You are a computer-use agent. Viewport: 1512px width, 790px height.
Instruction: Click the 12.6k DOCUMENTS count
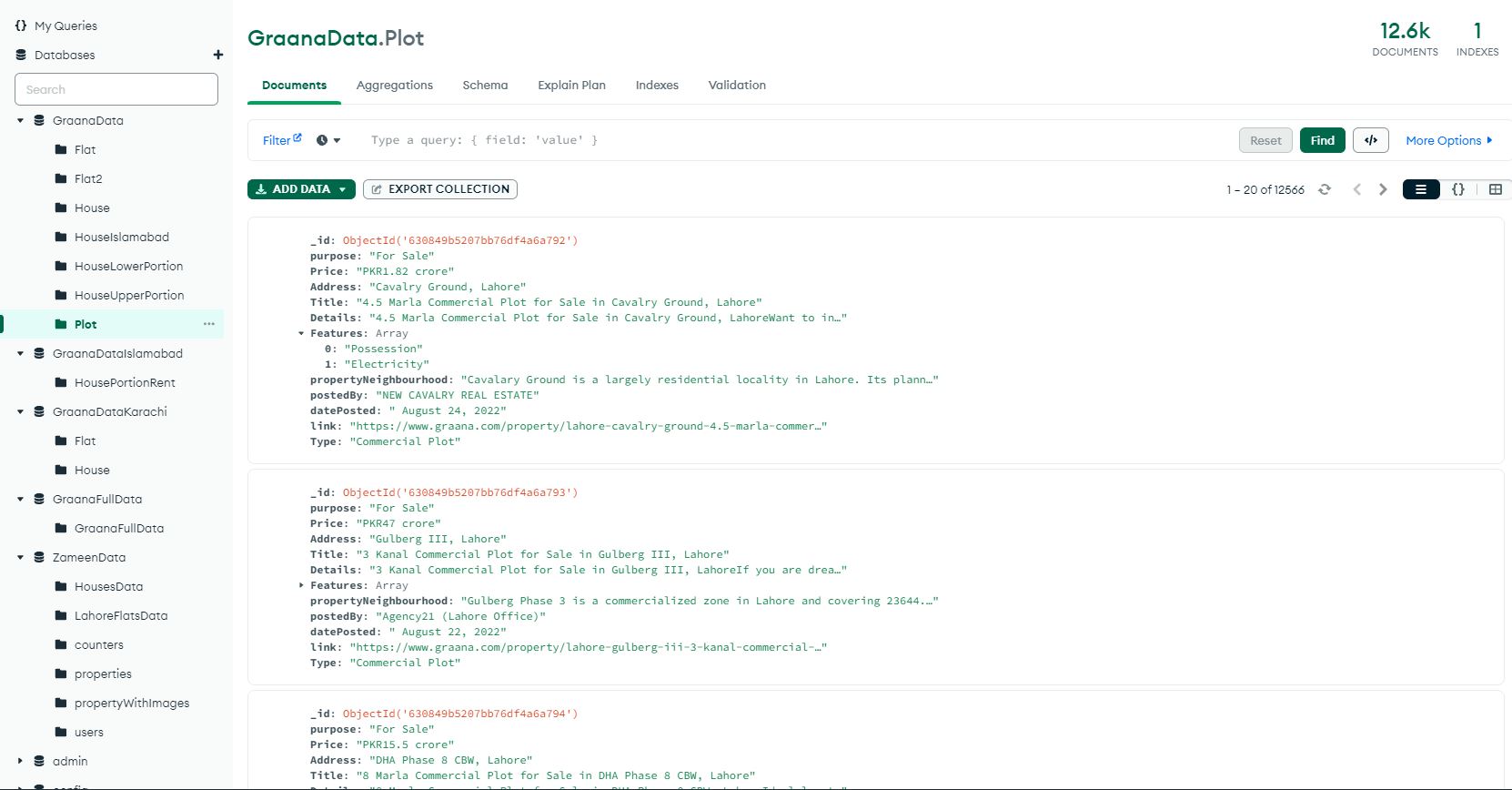1405,39
